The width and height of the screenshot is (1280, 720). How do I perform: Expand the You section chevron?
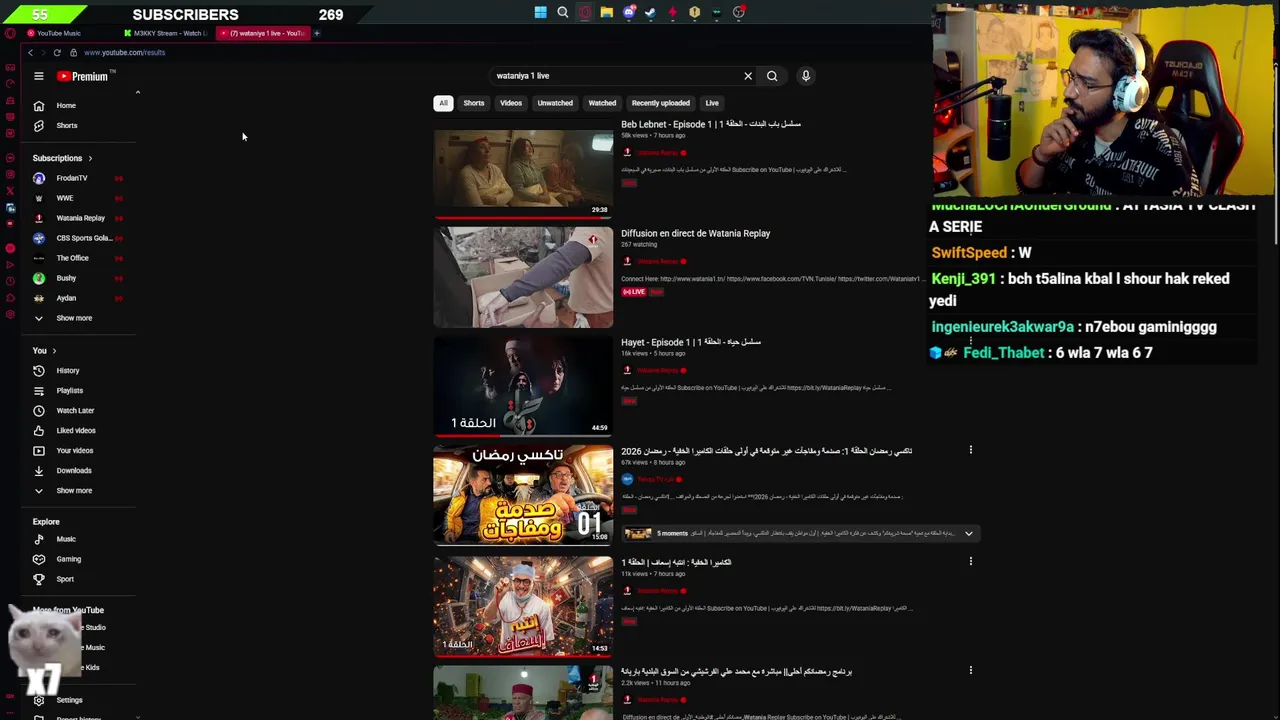[x=54, y=351]
